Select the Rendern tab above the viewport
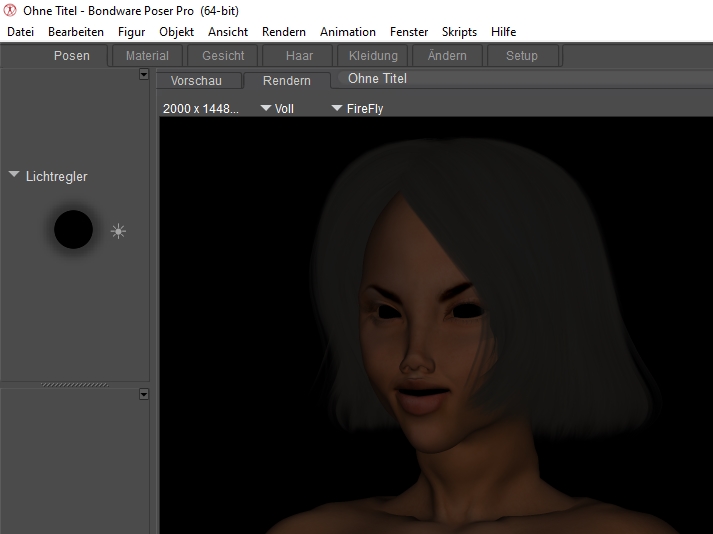The width and height of the screenshot is (713, 534). tap(286, 80)
